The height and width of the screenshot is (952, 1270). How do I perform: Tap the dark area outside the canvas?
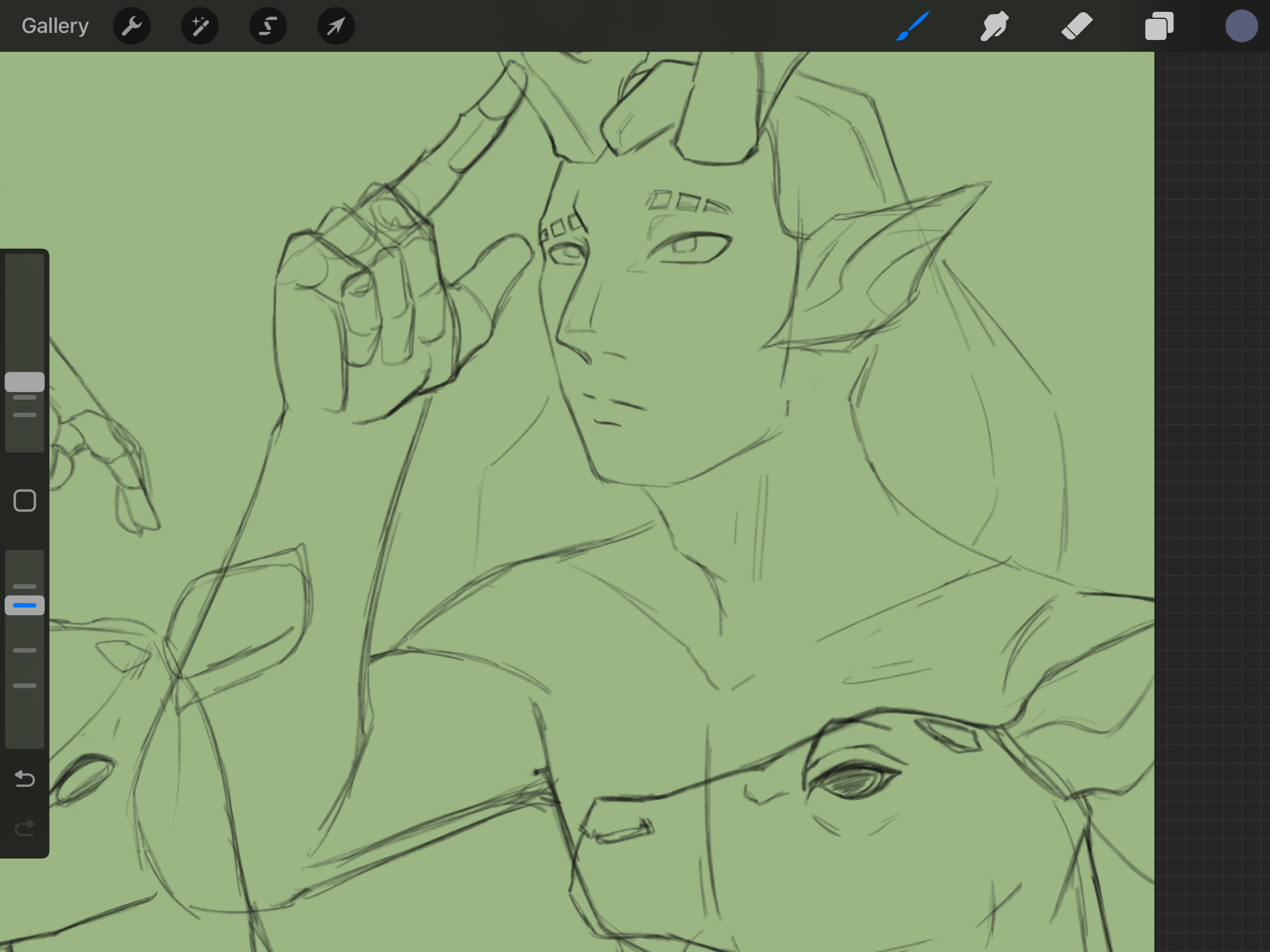1213,444
